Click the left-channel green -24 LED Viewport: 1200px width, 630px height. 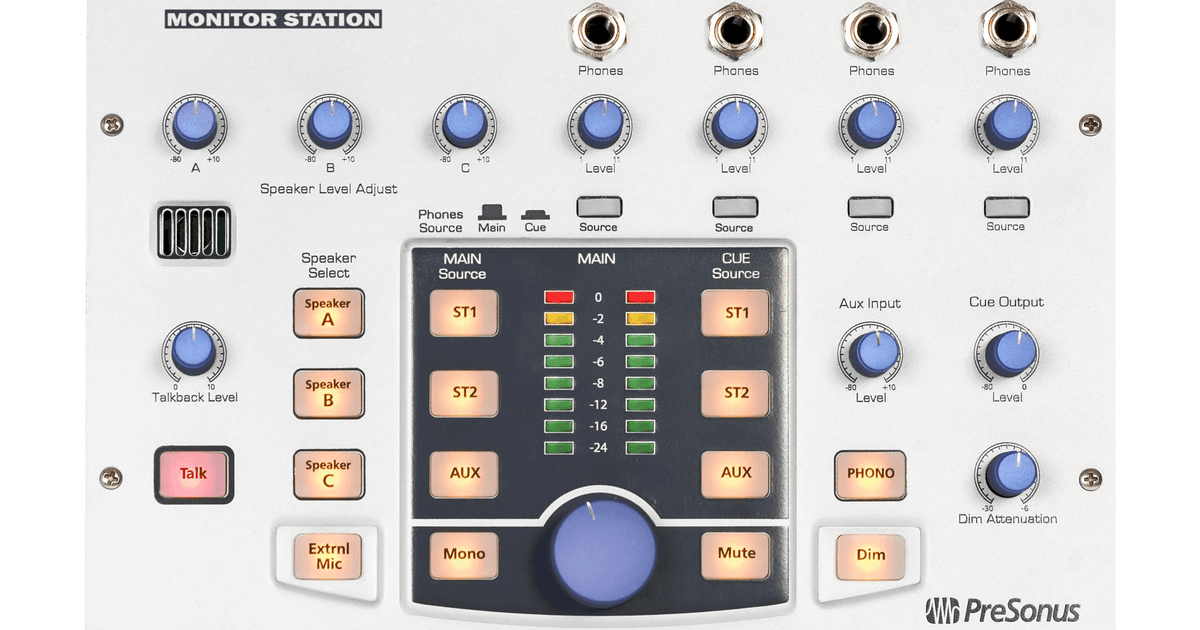[559, 447]
